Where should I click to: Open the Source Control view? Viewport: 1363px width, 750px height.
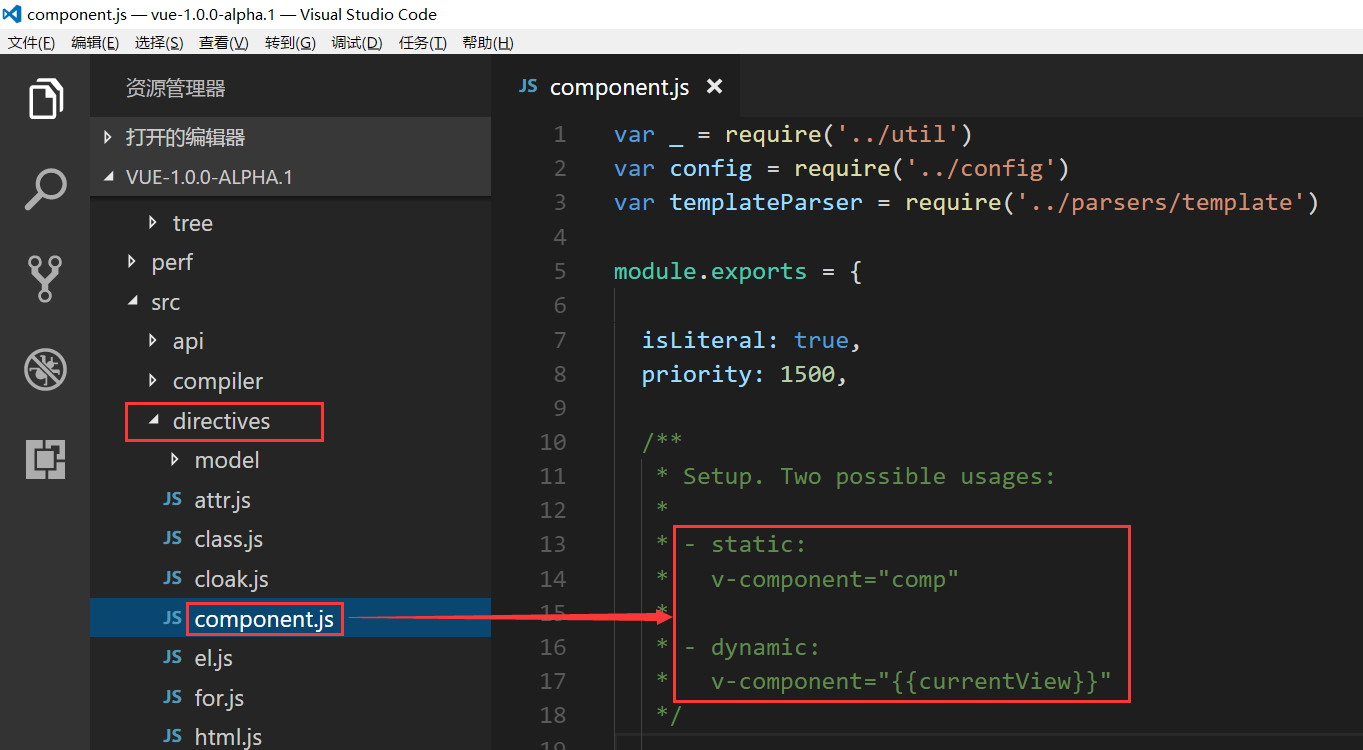pos(46,279)
